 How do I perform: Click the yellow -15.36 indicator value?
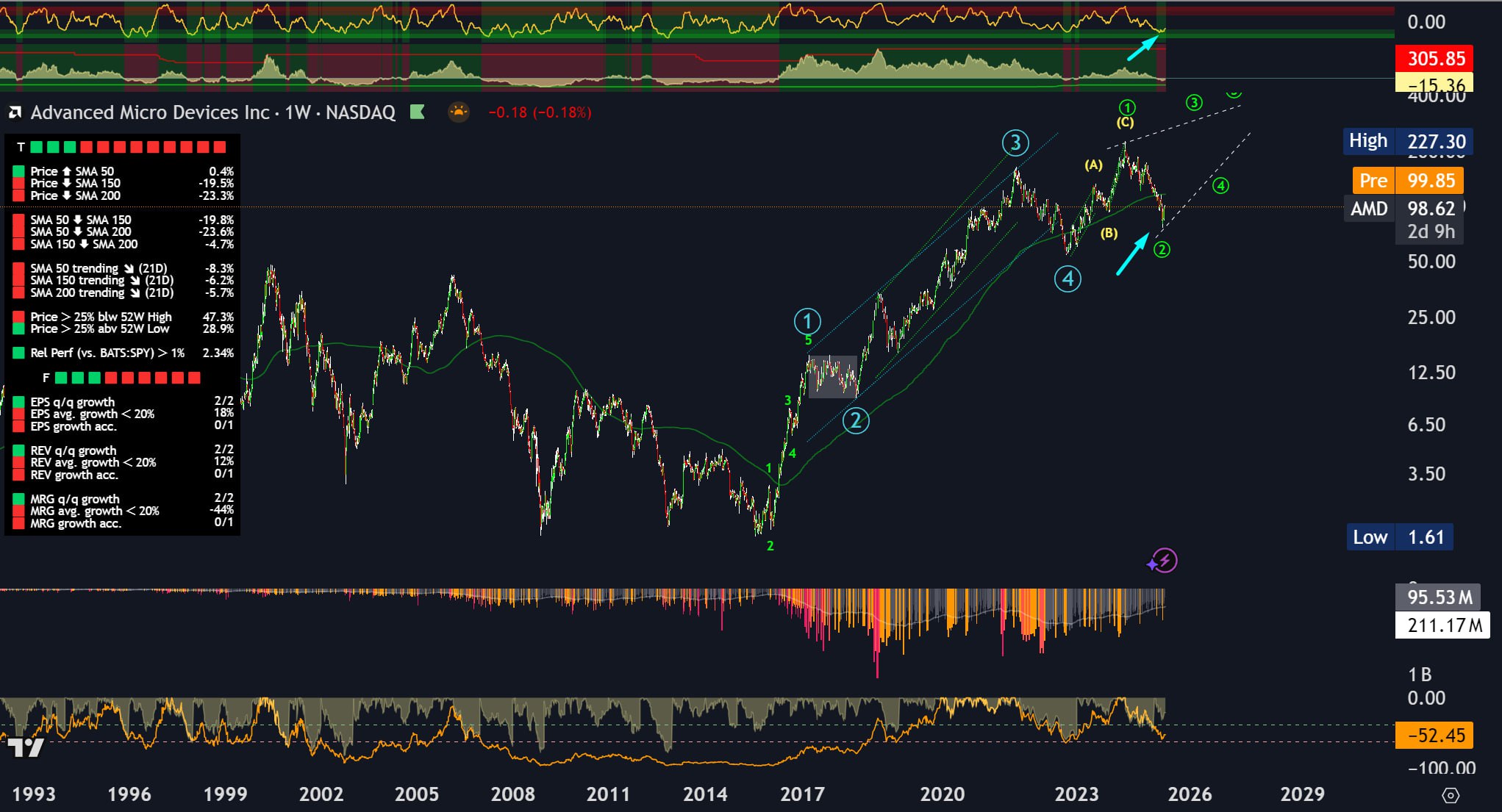point(1436,84)
